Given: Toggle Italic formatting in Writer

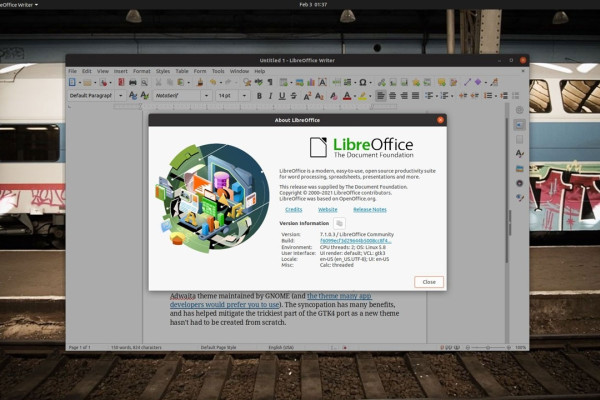Looking at the screenshot, I should coord(271,96).
